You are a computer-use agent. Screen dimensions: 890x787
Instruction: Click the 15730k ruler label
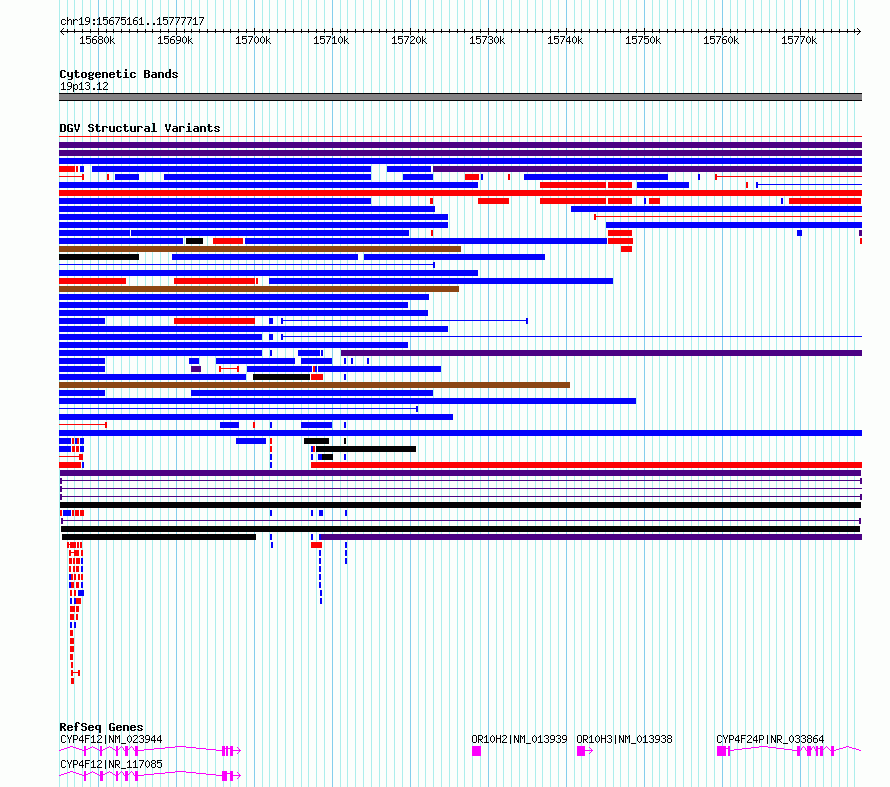(x=487, y=40)
